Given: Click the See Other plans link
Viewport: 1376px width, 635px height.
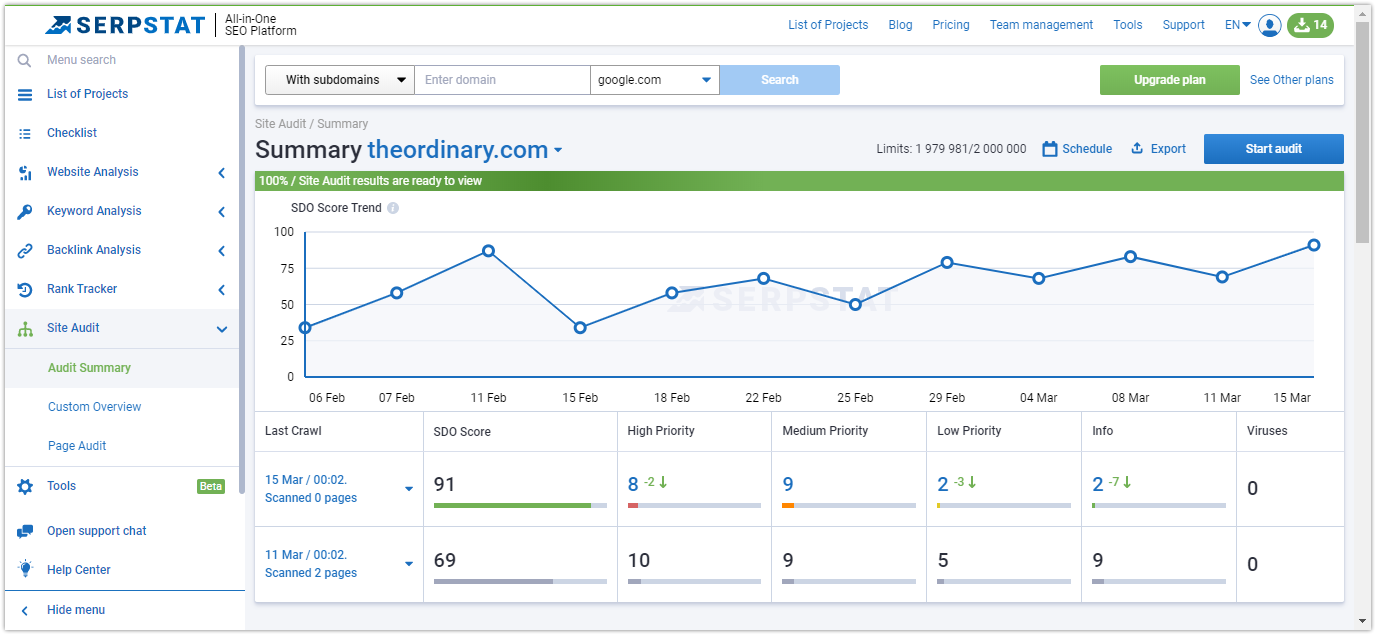Looking at the screenshot, I should coord(1292,80).
